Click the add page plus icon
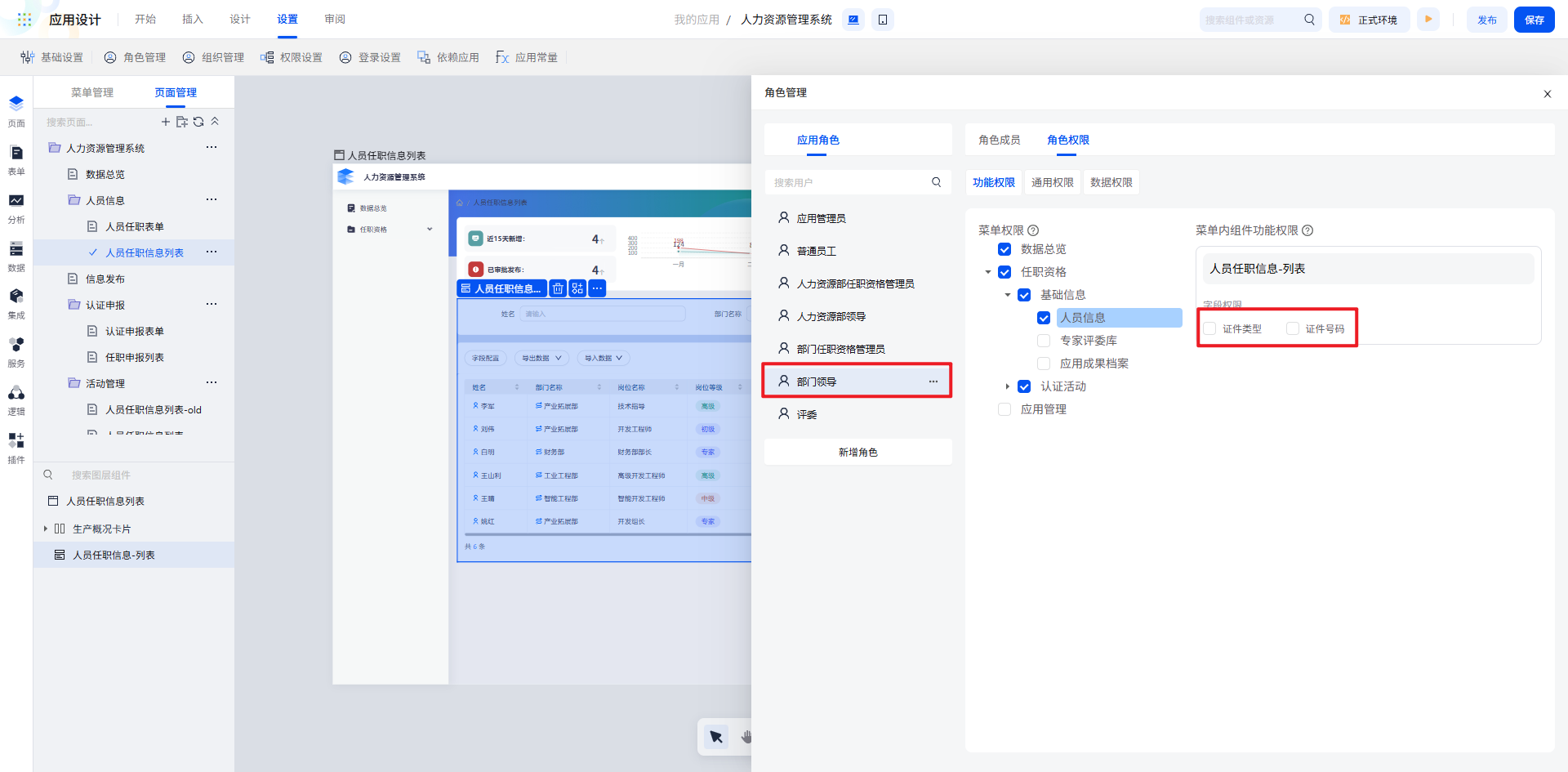Screen dimensions: 1568x772 [x=166, y=122]
